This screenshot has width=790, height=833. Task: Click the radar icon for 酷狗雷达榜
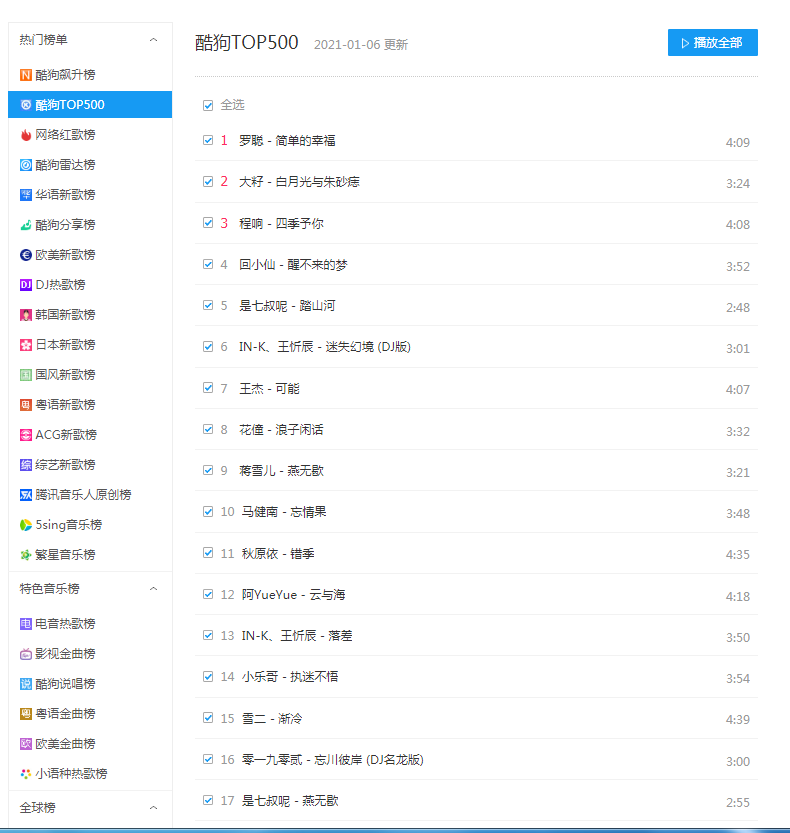(26, 165)
